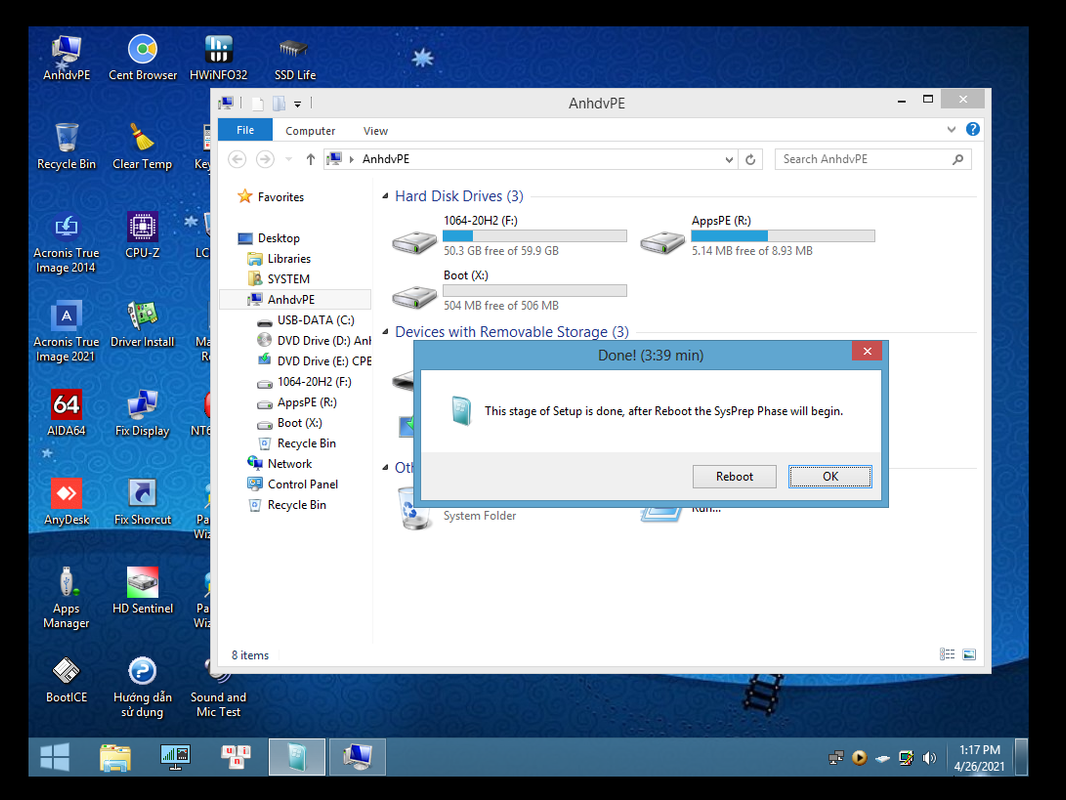Click the network tray icon

[x=836, y=758]
